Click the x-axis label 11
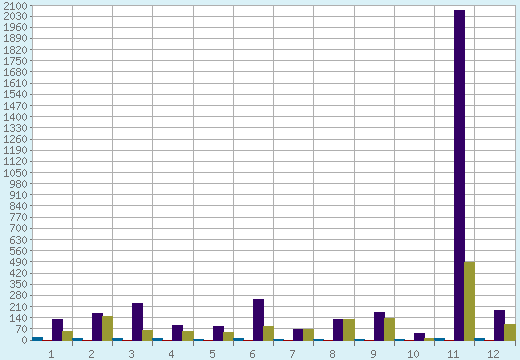The image size is (520, 360). pos(453,354)
